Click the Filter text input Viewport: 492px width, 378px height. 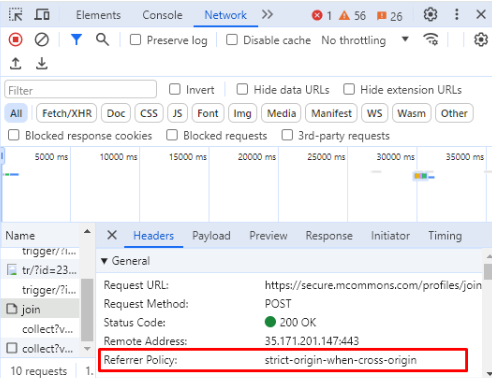pos(81,90)
